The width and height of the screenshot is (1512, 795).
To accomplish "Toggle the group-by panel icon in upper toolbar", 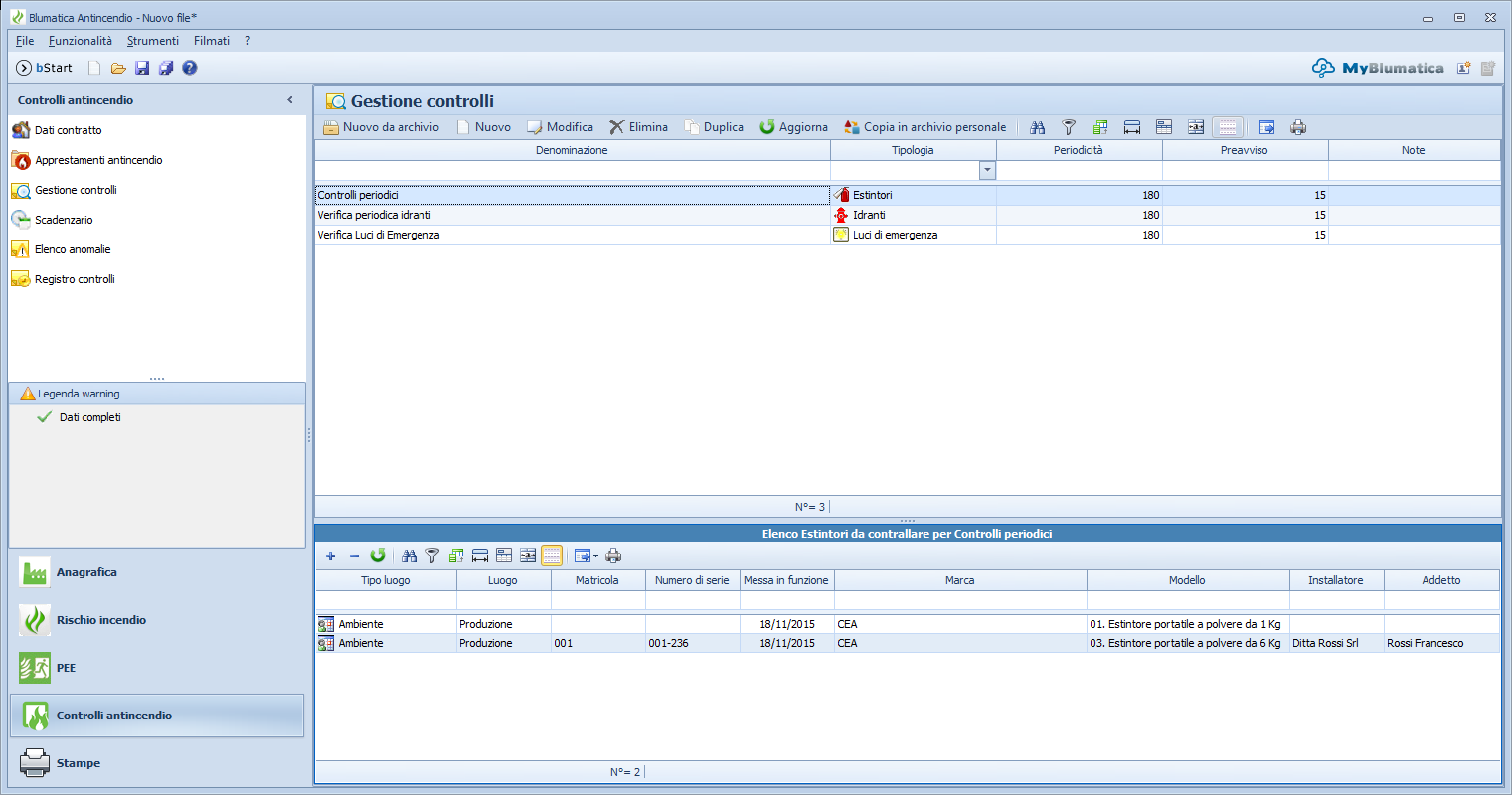I will [1100, 127].
